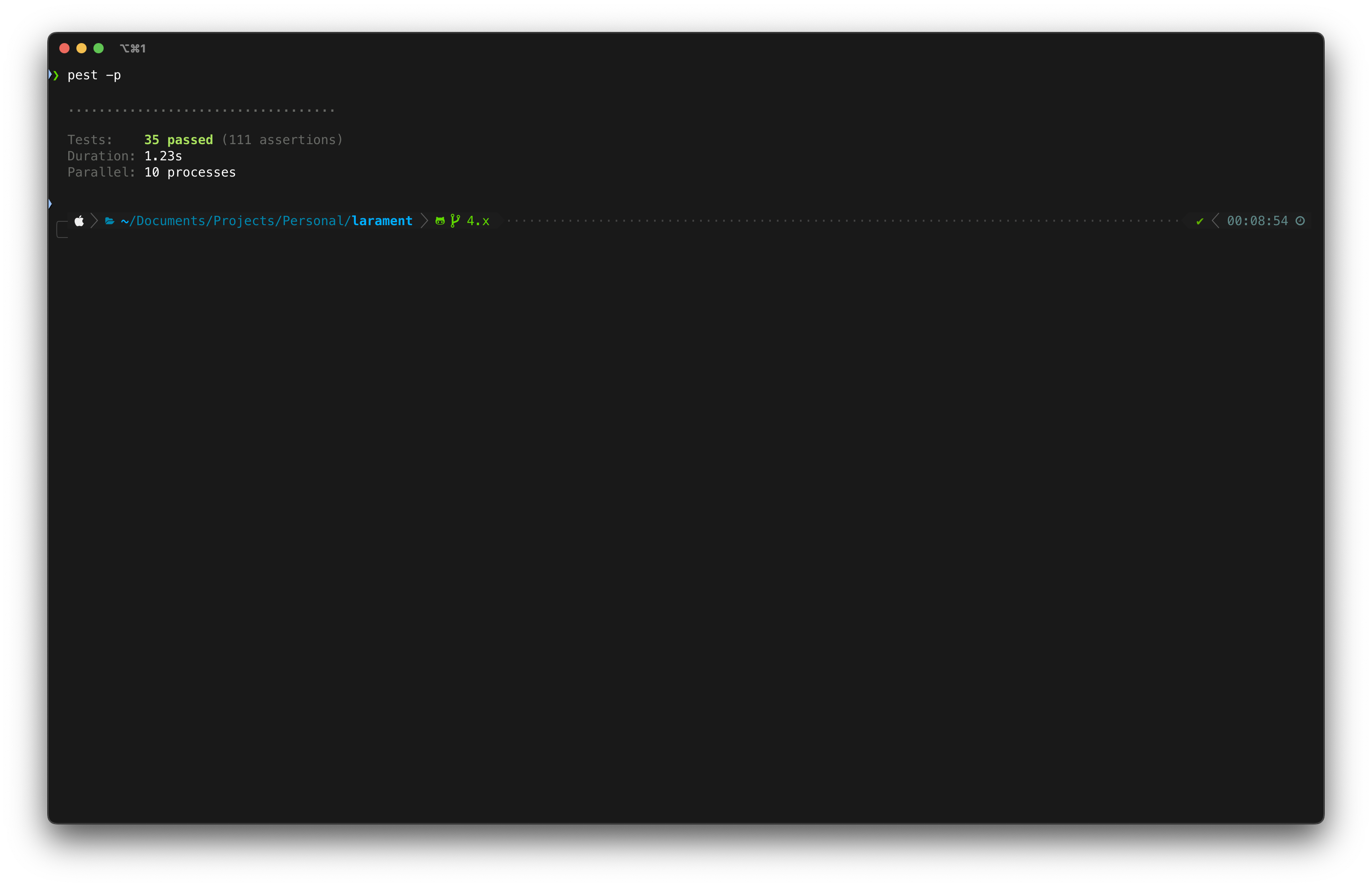Click the bold larament directory name
This screenshot has width=1372, height=887.
click(x=382, y=221)
